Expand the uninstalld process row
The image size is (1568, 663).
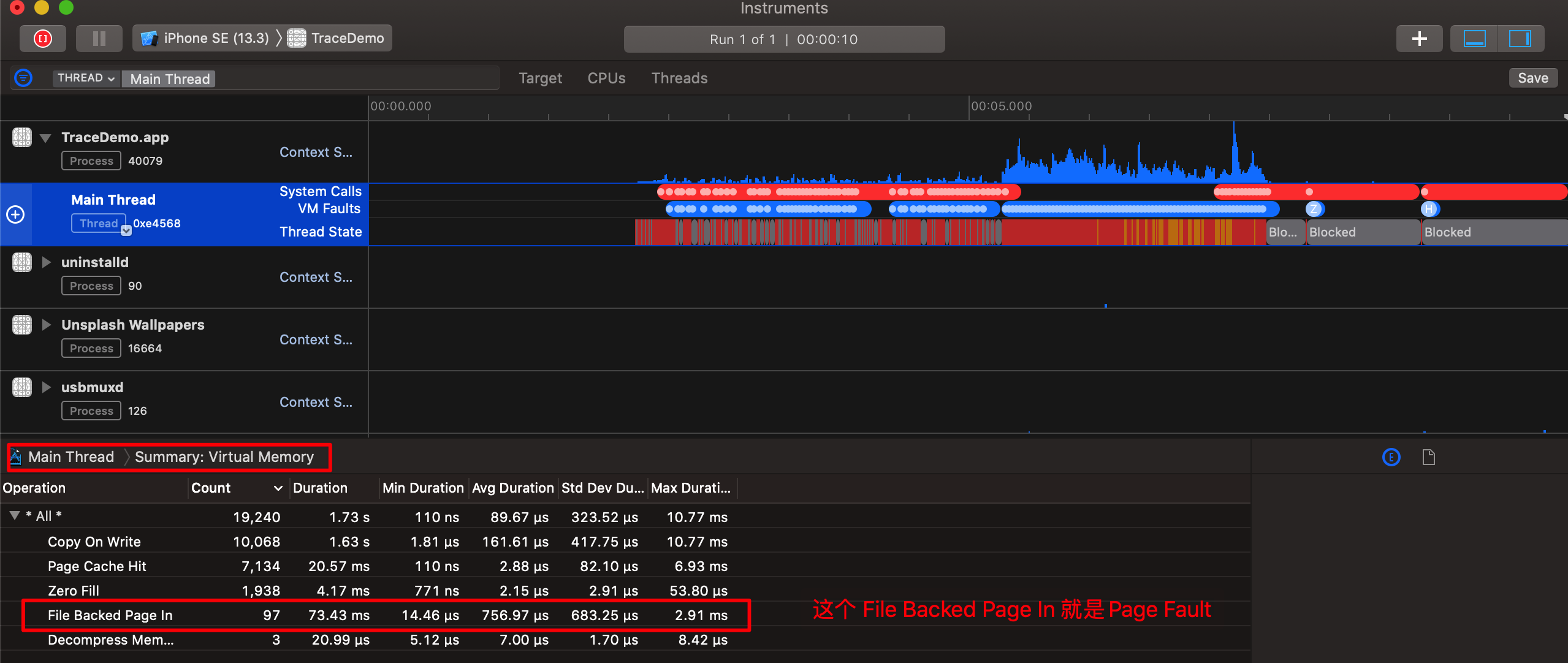tap(47, 262)
